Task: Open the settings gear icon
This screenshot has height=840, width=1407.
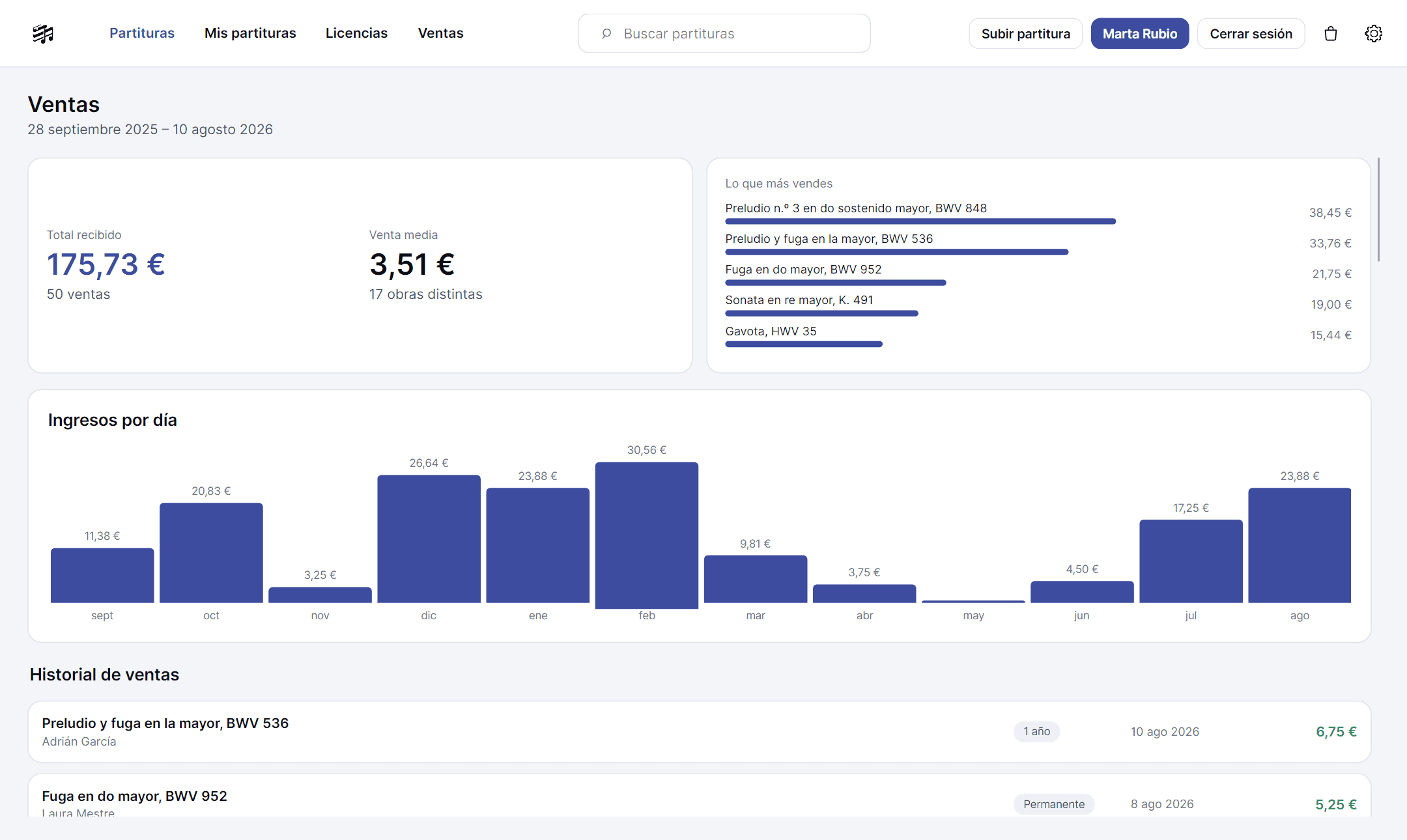Action: (1374, 33)
